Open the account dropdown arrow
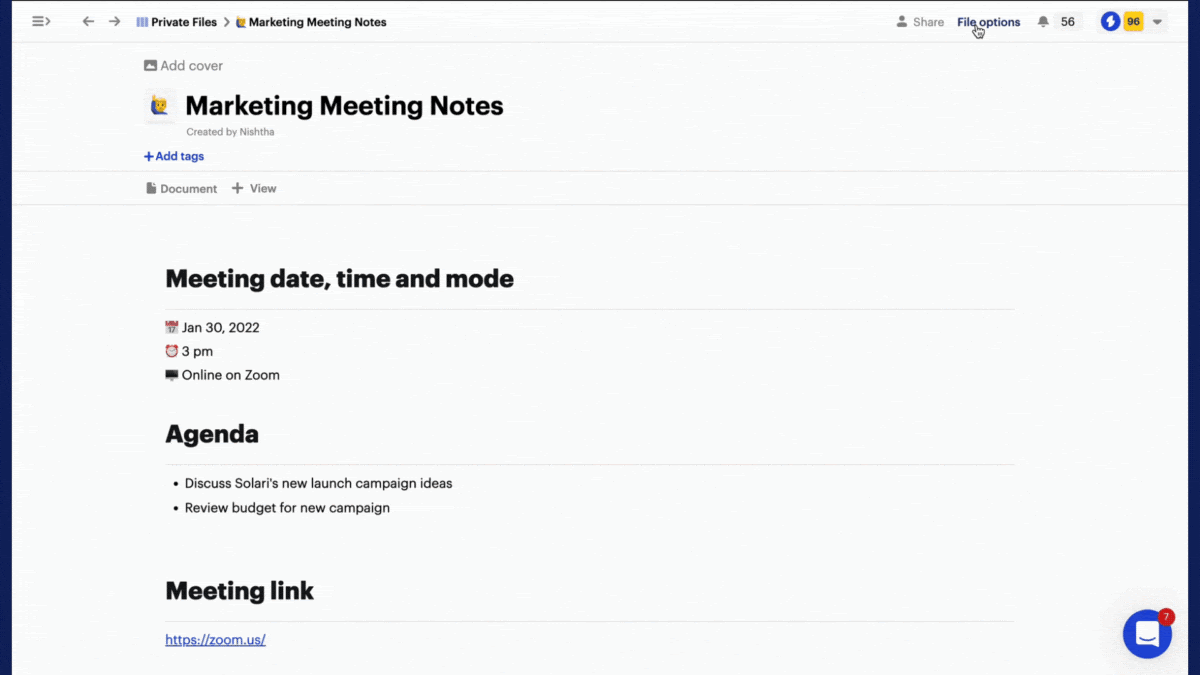Image resolution: width=1200 pixels, height=675 pixels. click(x=1157, y=22)
